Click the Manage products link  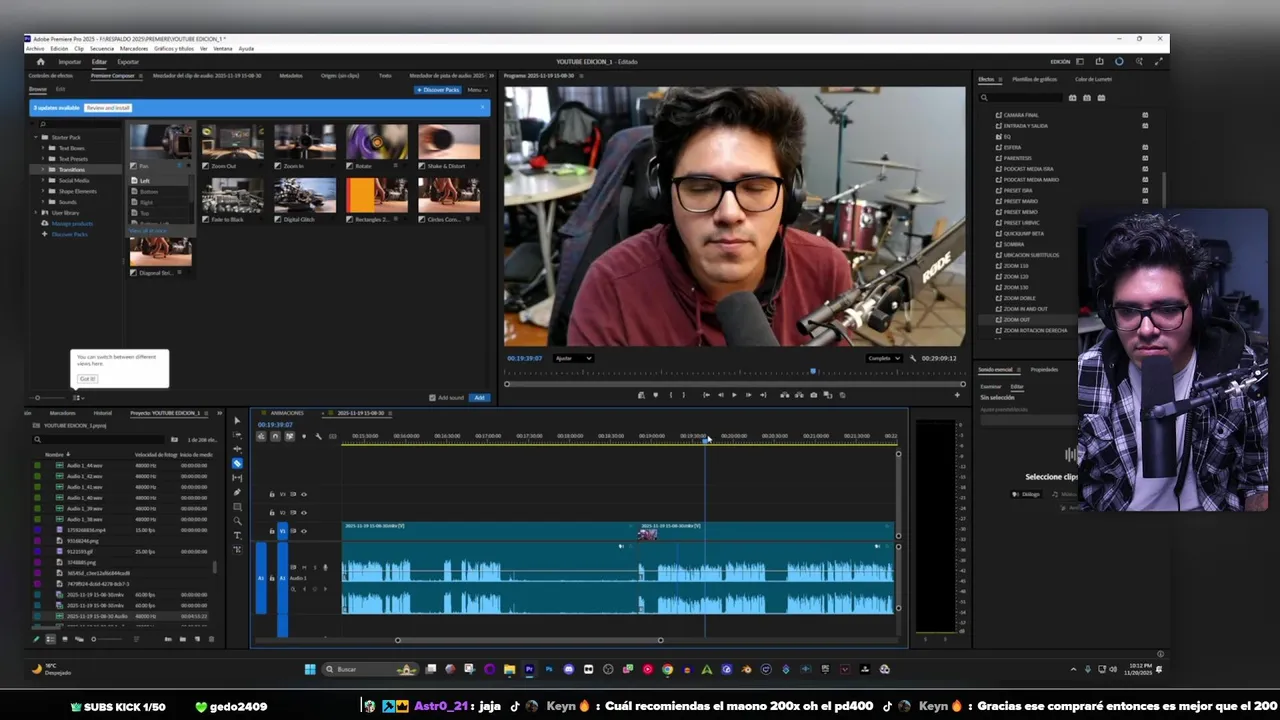pos(72,223)
